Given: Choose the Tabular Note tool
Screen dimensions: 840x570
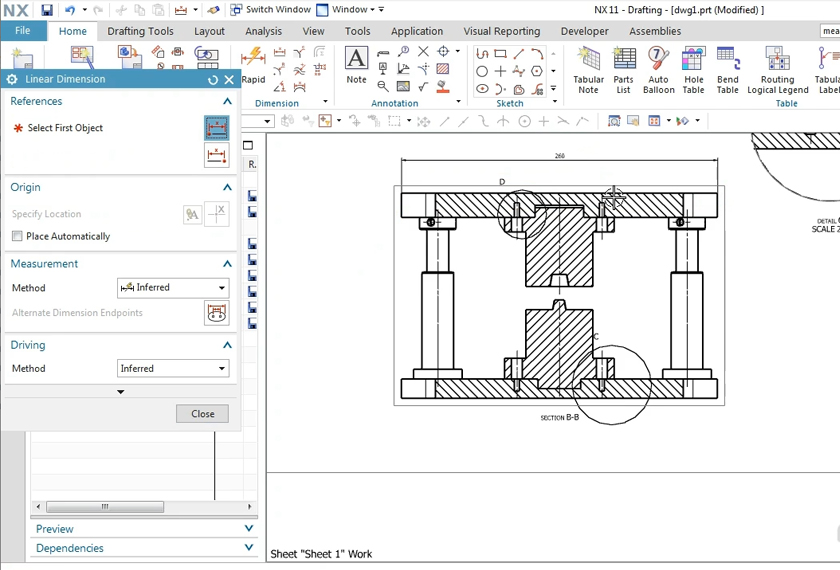Looking at the screenshot, I should 588,70.
